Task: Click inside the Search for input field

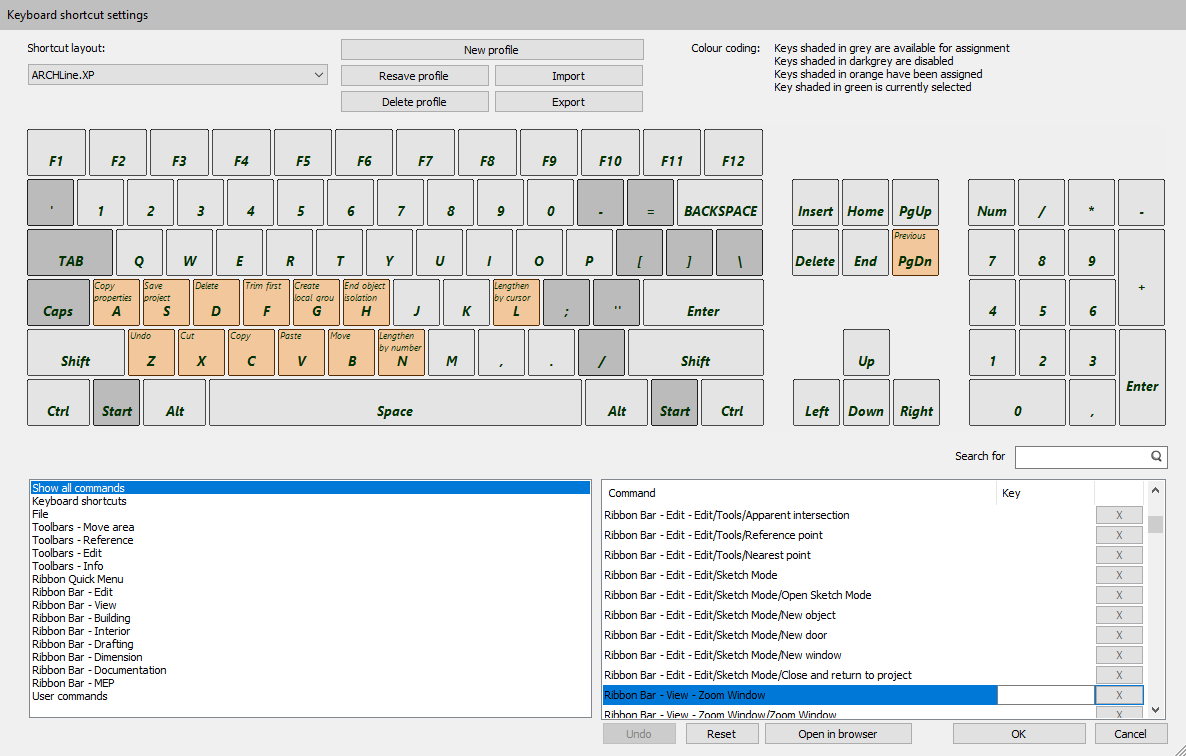Action: 1082,457
